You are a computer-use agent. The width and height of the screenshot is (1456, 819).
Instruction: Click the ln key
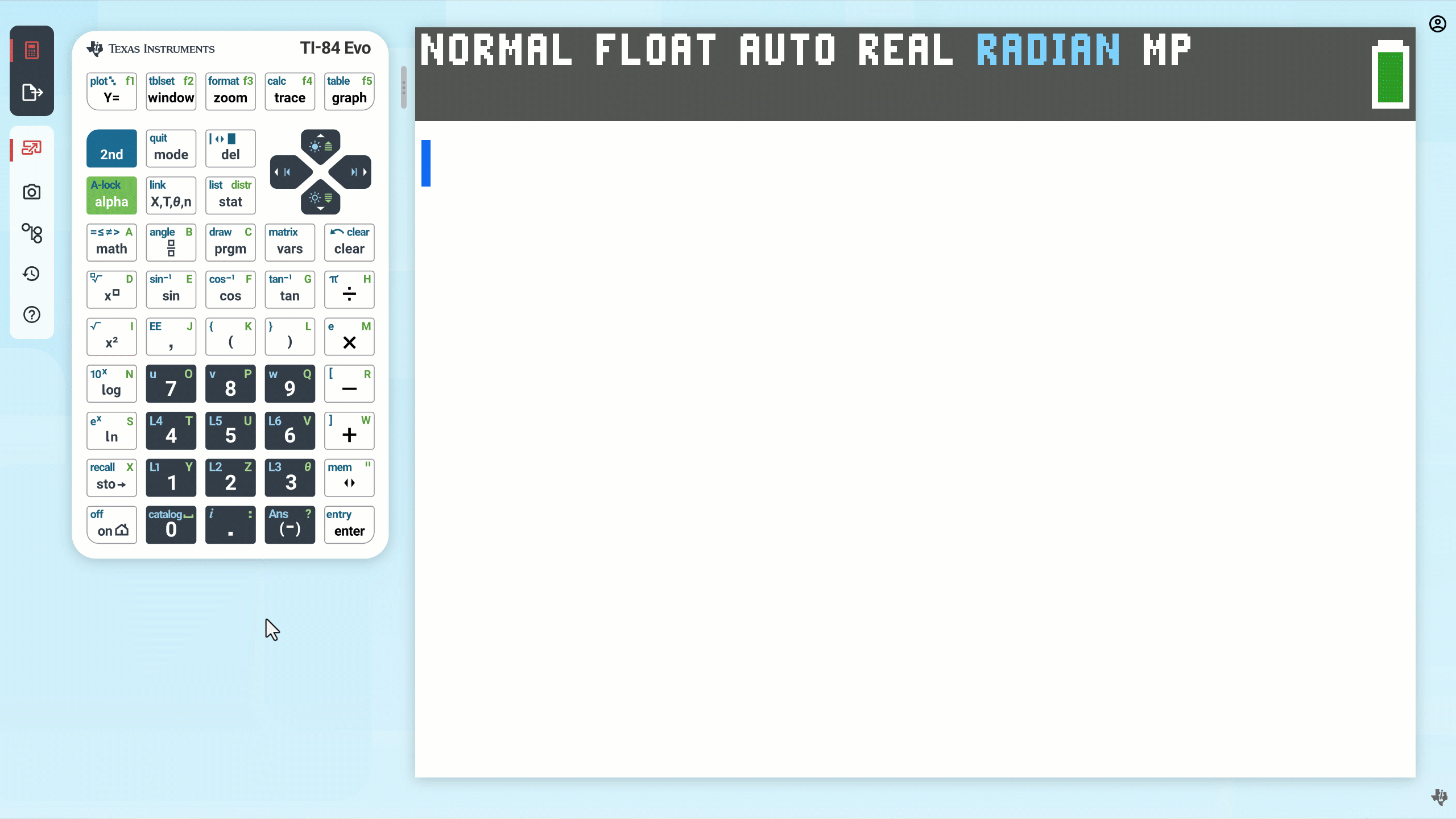pos(112,431)
